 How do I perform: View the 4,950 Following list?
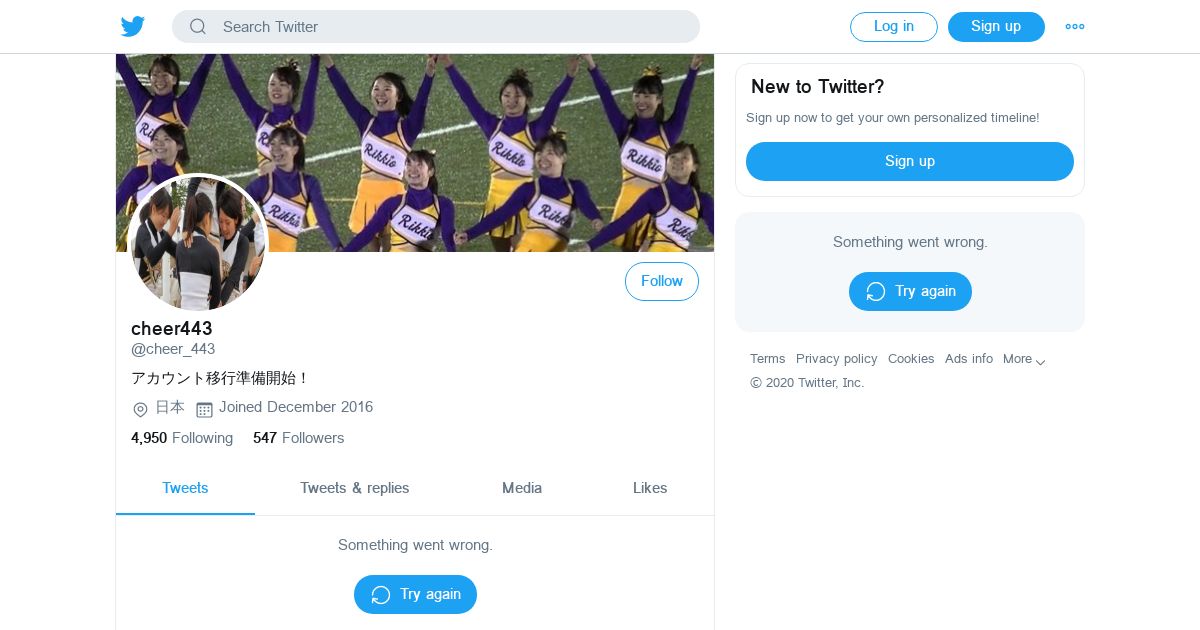[x=182, y=438]
